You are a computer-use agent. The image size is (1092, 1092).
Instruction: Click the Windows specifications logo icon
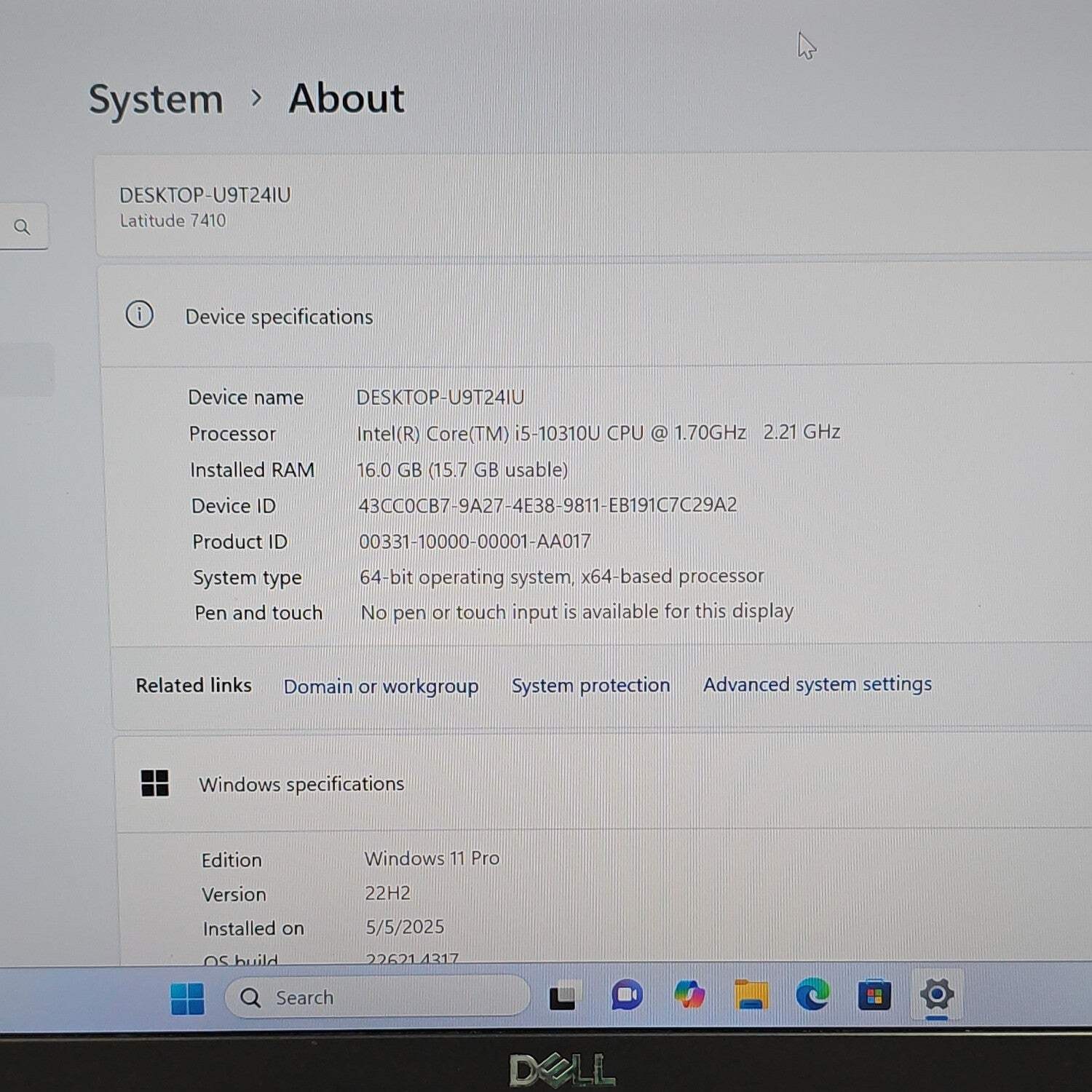pyautogui.click(x=154, y=783)
